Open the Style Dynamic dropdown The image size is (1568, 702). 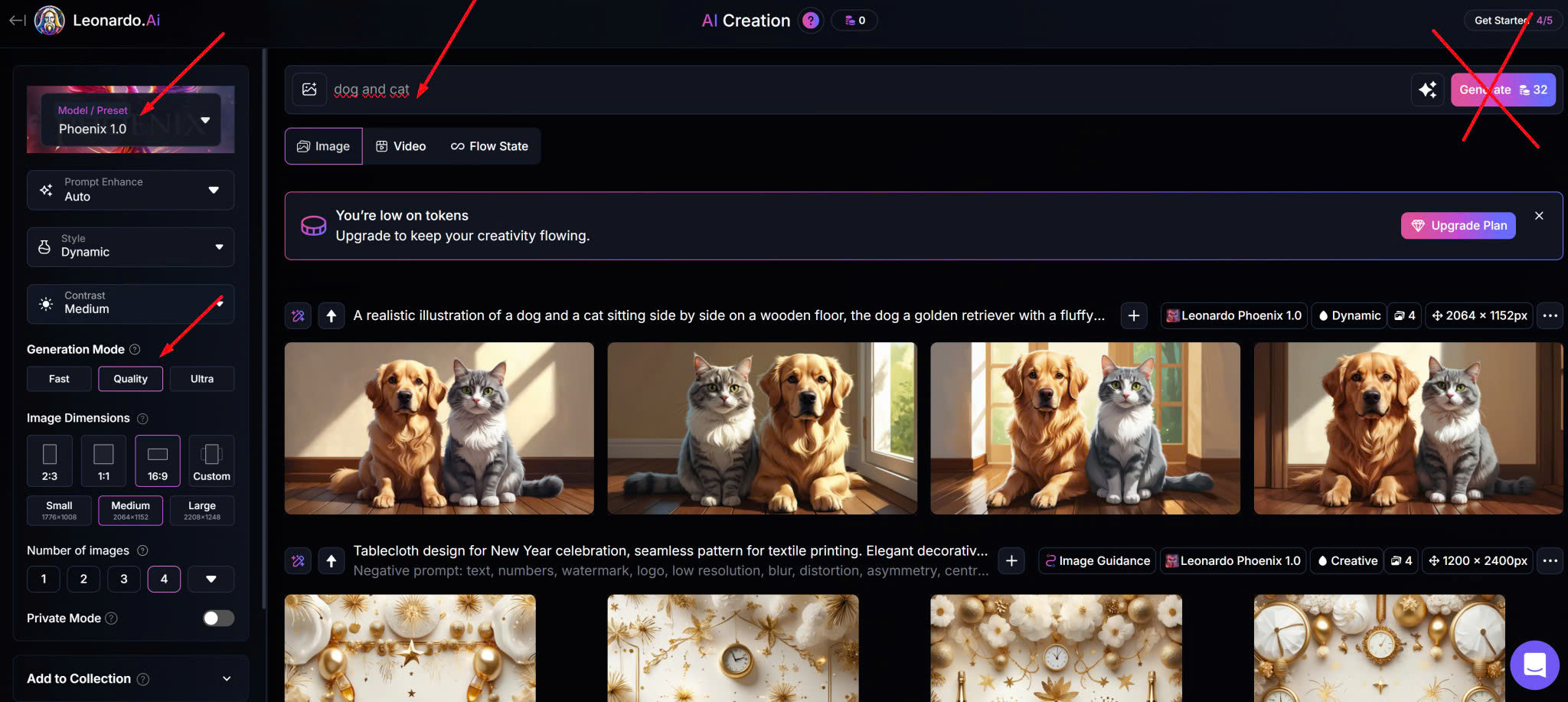[x=131, y=247]
